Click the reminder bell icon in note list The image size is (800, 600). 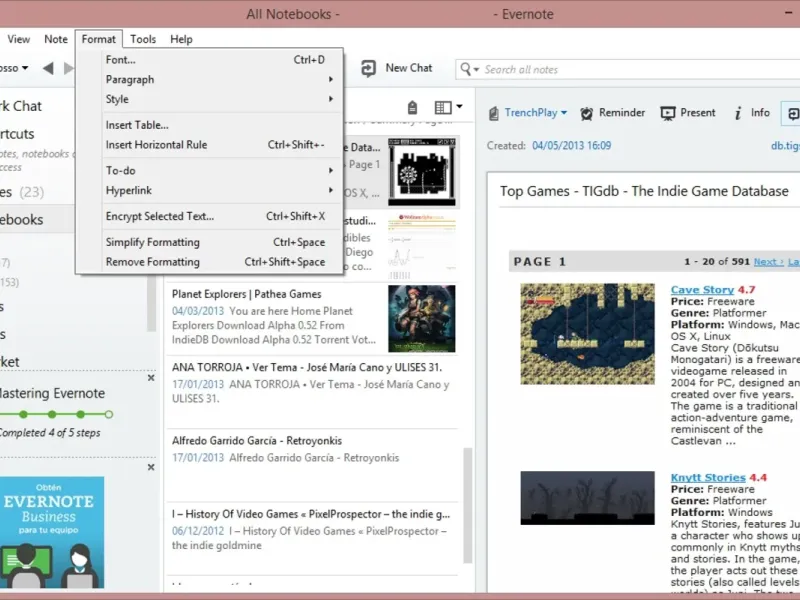click(x=412, y=108)
